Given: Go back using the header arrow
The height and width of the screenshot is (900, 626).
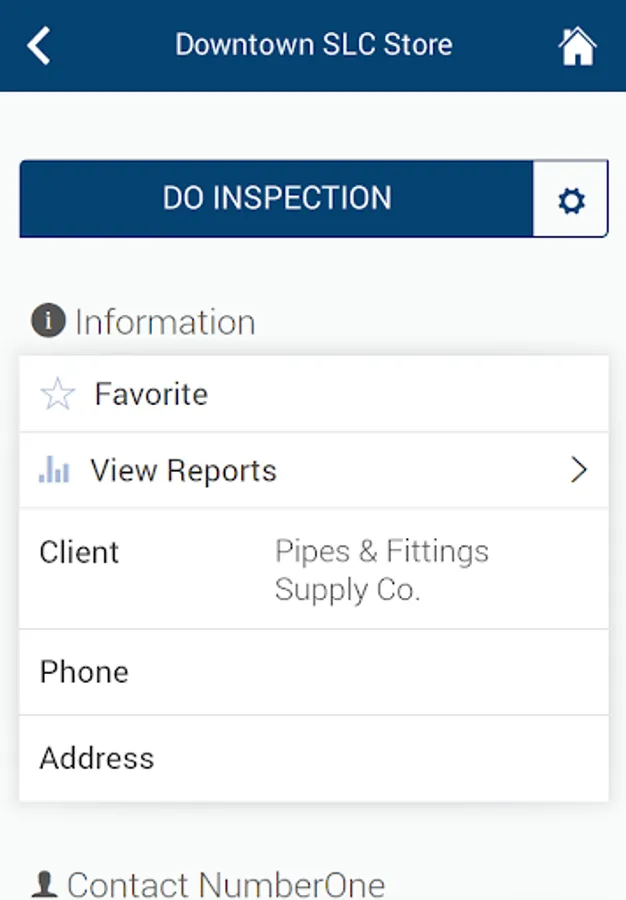Looking at the screenshot, I should click(x=39, y=45).
